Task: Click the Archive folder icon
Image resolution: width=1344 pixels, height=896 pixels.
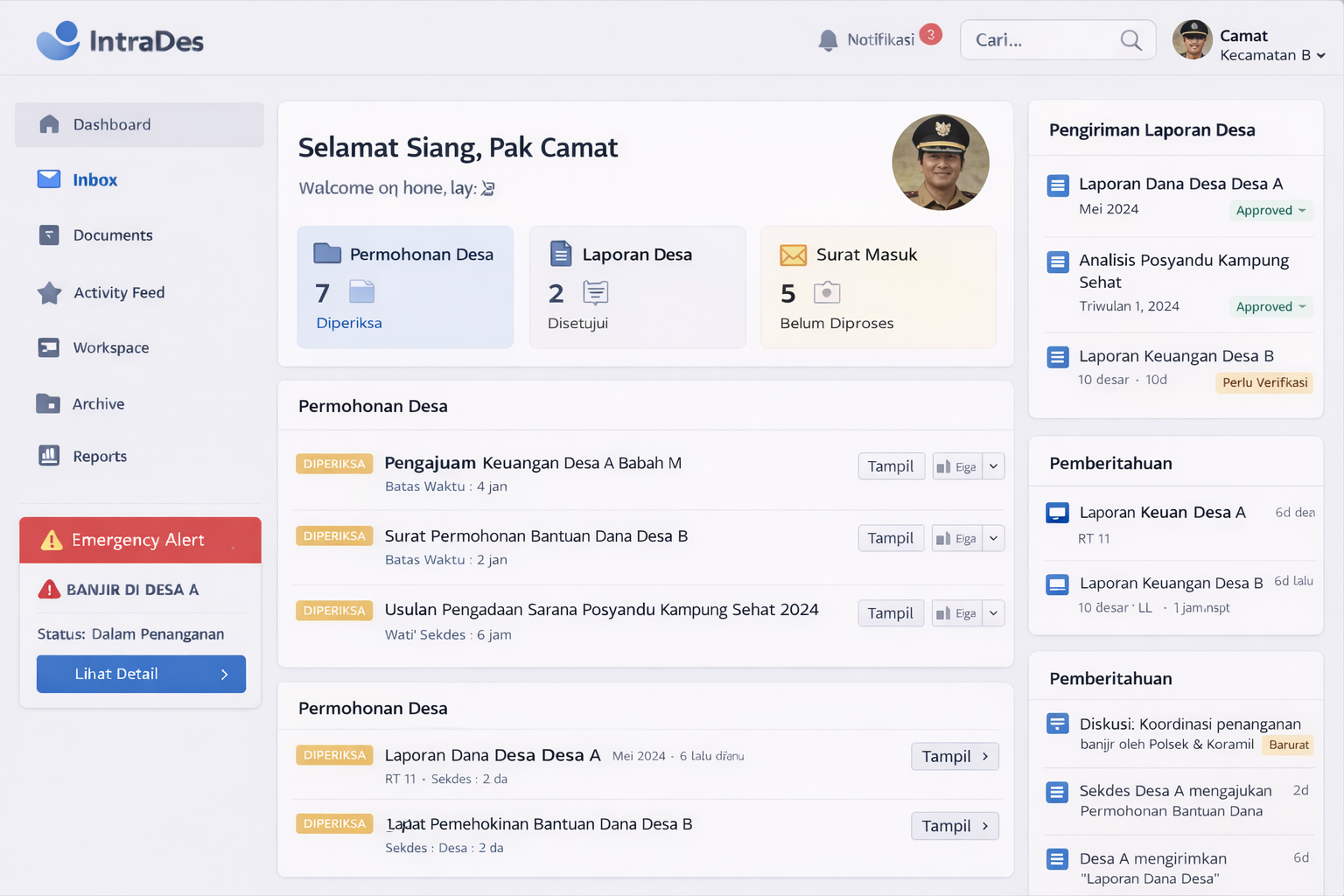Action: (48, 403)
